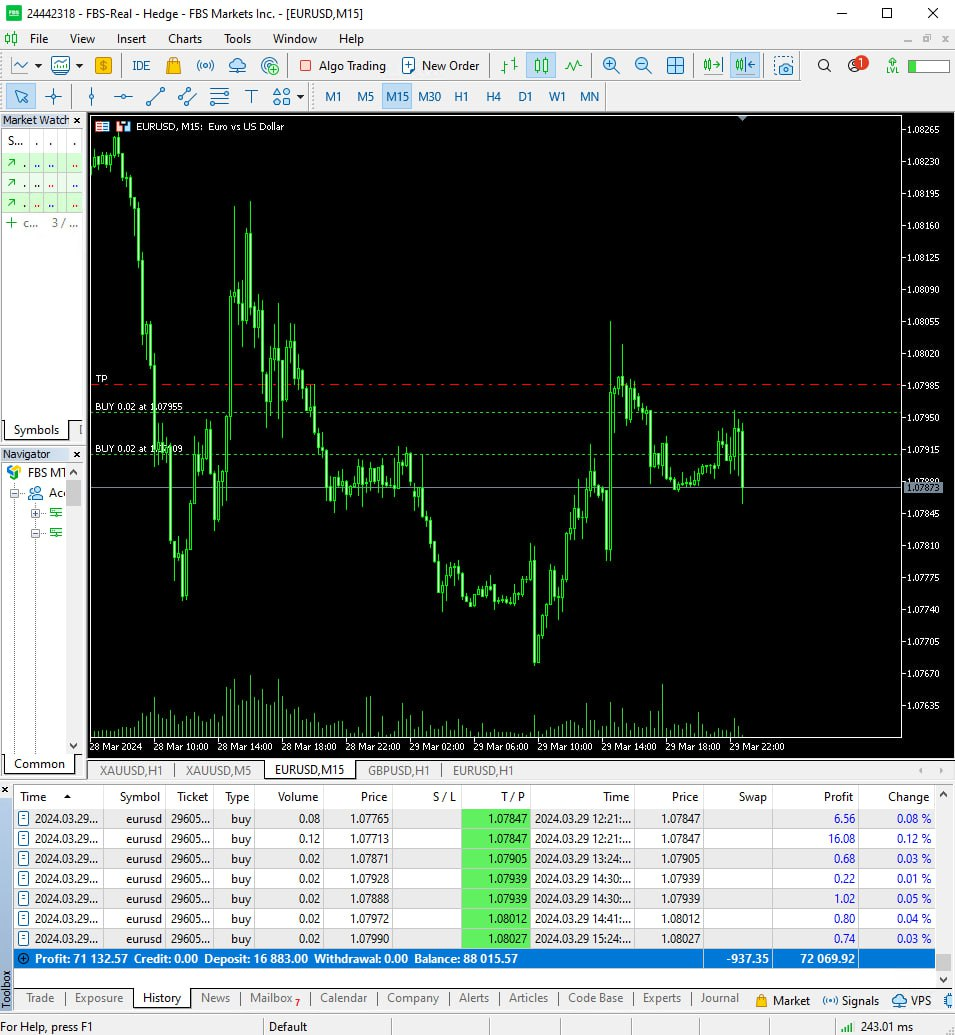Screen dimensions: 955x1035
Task: Open the Insert menu
Action: pos(131,39)
